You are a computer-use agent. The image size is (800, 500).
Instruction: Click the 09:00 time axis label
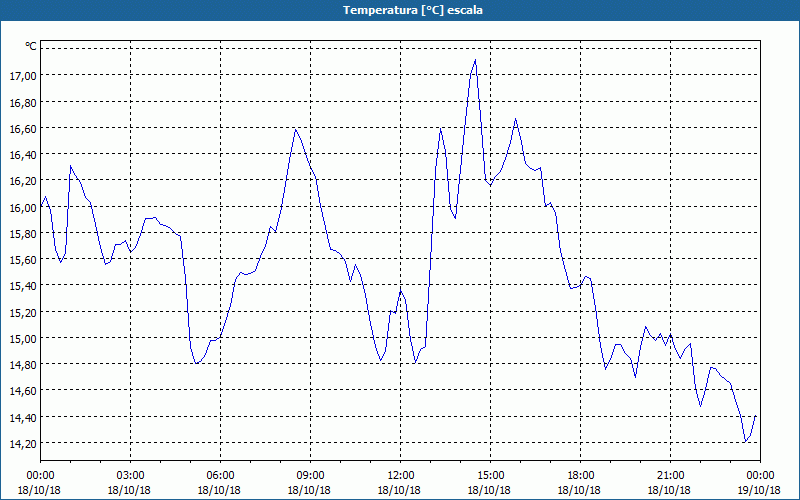point(310,476)
